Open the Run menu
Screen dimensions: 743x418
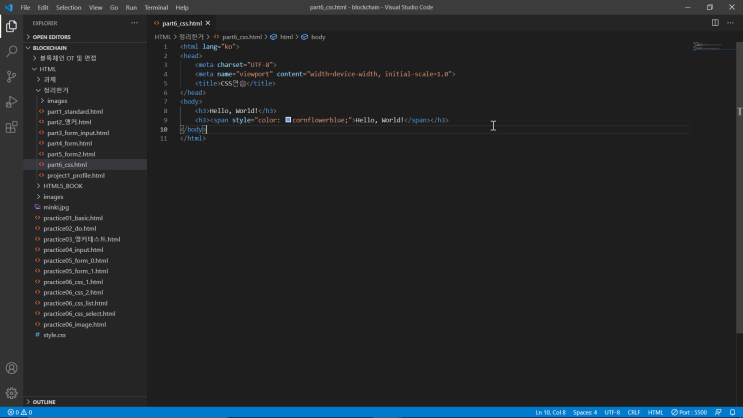tap(131, 8)
